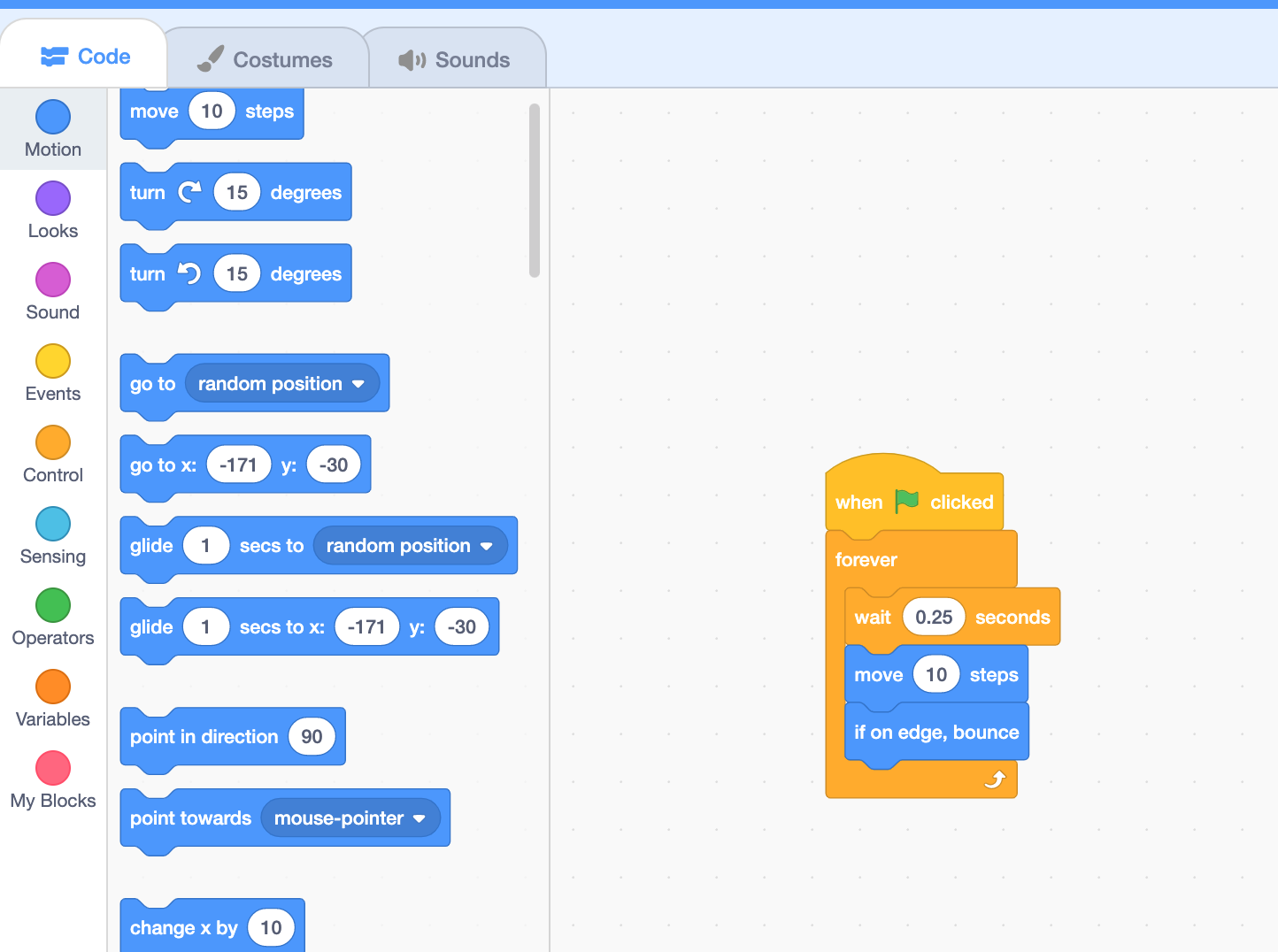Click the counterclockwise turn degrees value 15
Screen dimensions: 1278x952
pos(236,273)
